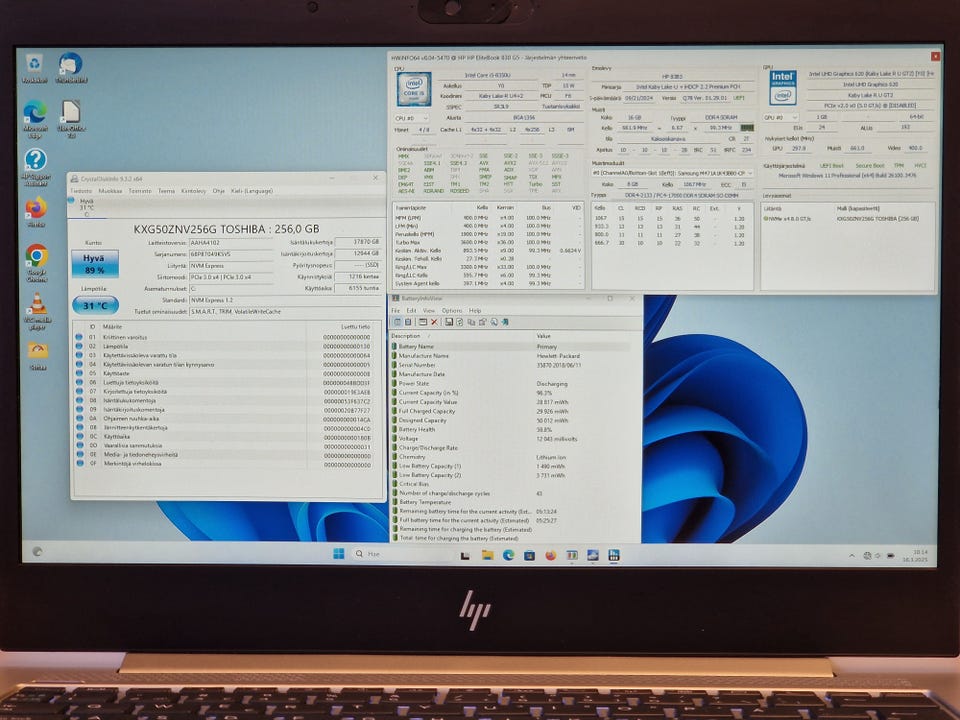This screenshot has height=720, width=960.
Task: Open the gauge icon desktop shortcut below VLC
Action: 38,355
